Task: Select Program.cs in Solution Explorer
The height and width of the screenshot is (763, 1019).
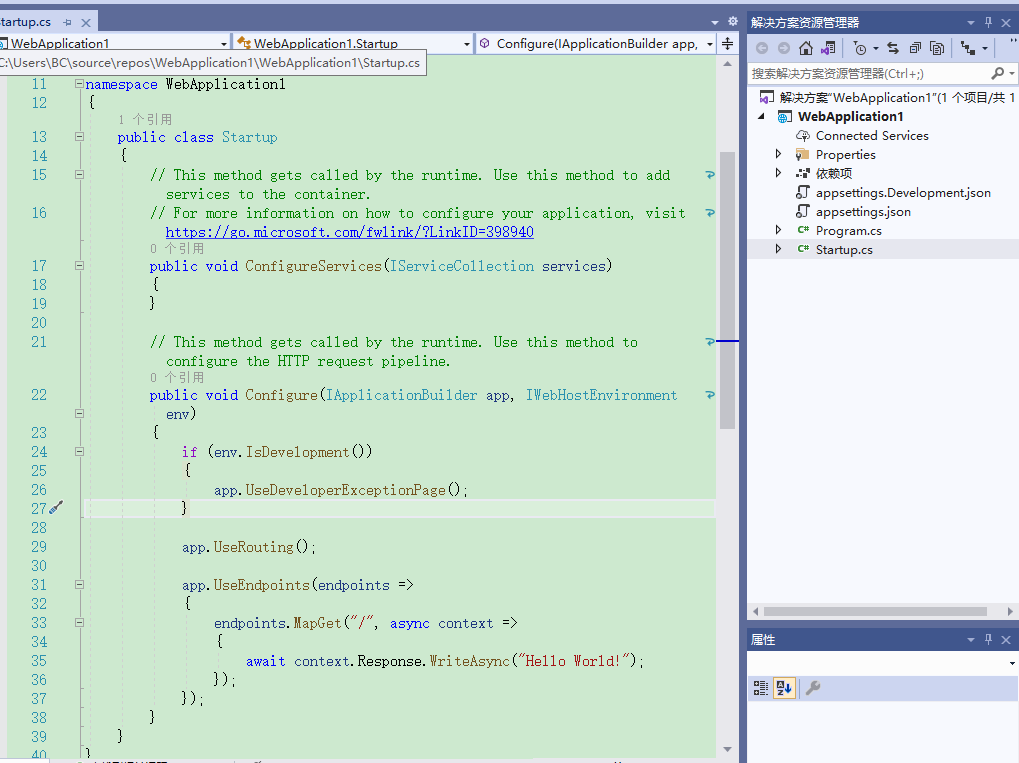Action: (x=849, y=231)
